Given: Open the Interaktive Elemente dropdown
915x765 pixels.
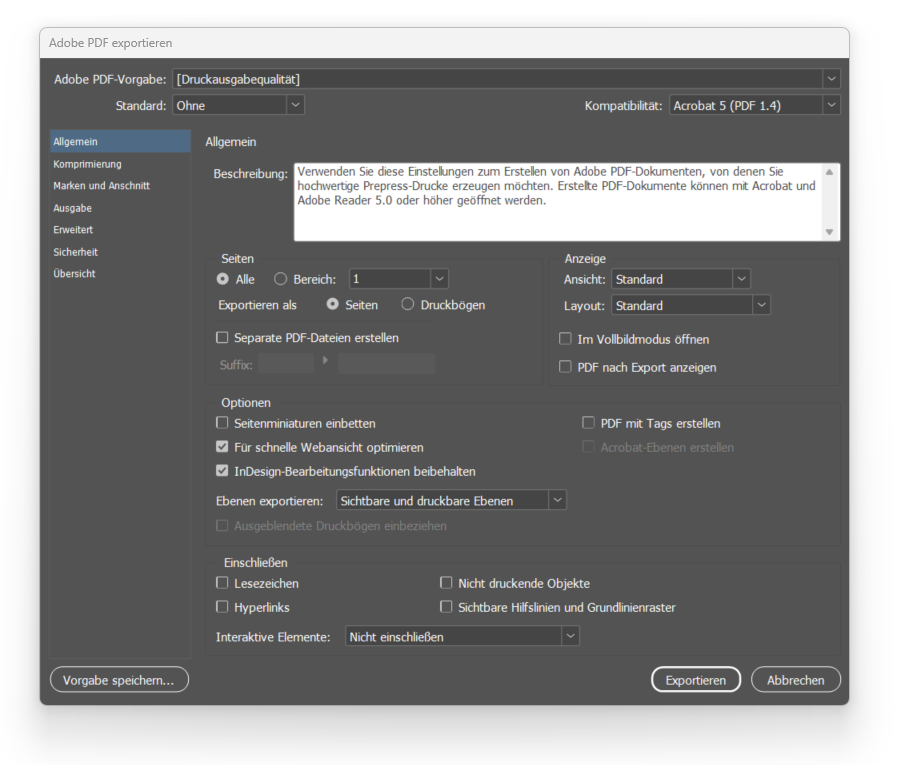Looking at the screenshot, I should click(x=568, y=635).
